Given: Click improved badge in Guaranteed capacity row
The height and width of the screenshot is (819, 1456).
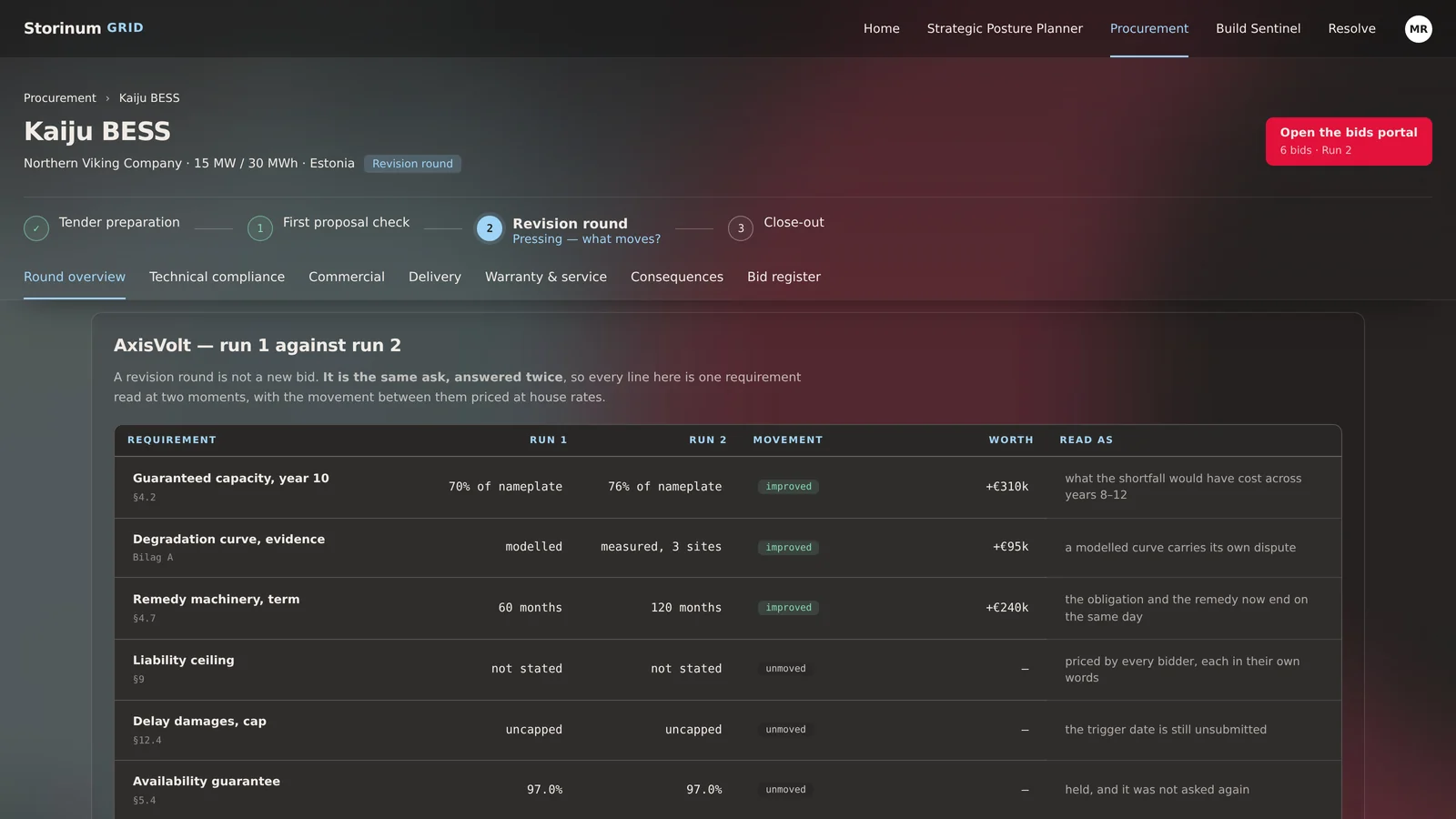Looking at the screenshot, I should point(788,487).
